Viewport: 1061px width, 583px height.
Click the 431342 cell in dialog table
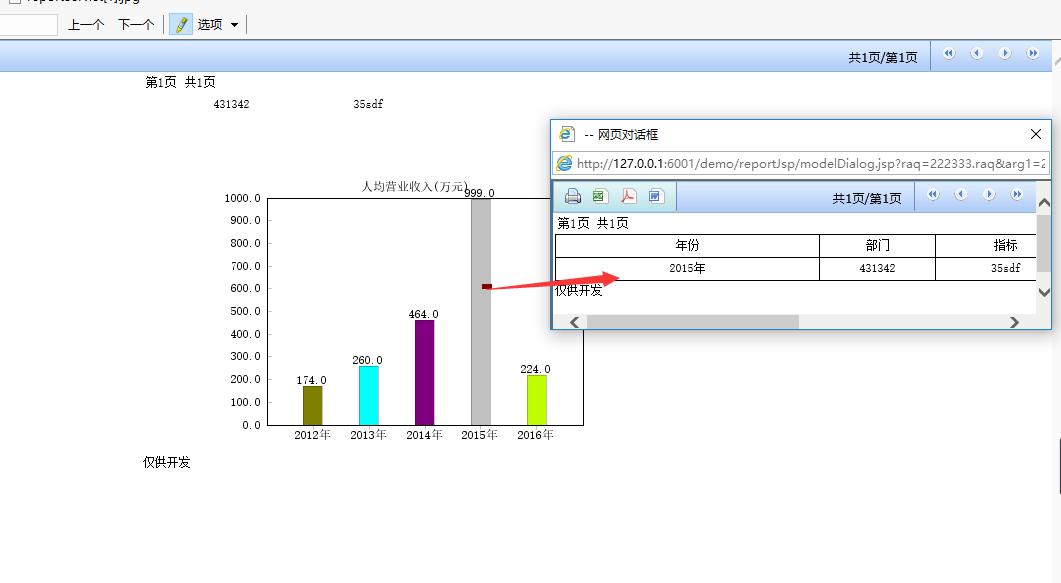(878, 269)
